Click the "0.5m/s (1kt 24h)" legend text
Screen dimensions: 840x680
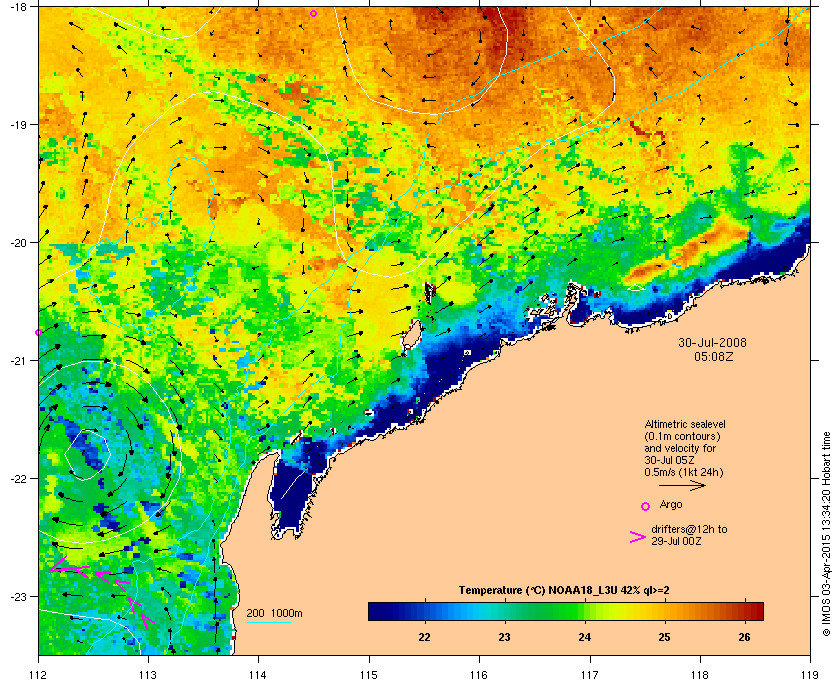(x=684, y=473)
